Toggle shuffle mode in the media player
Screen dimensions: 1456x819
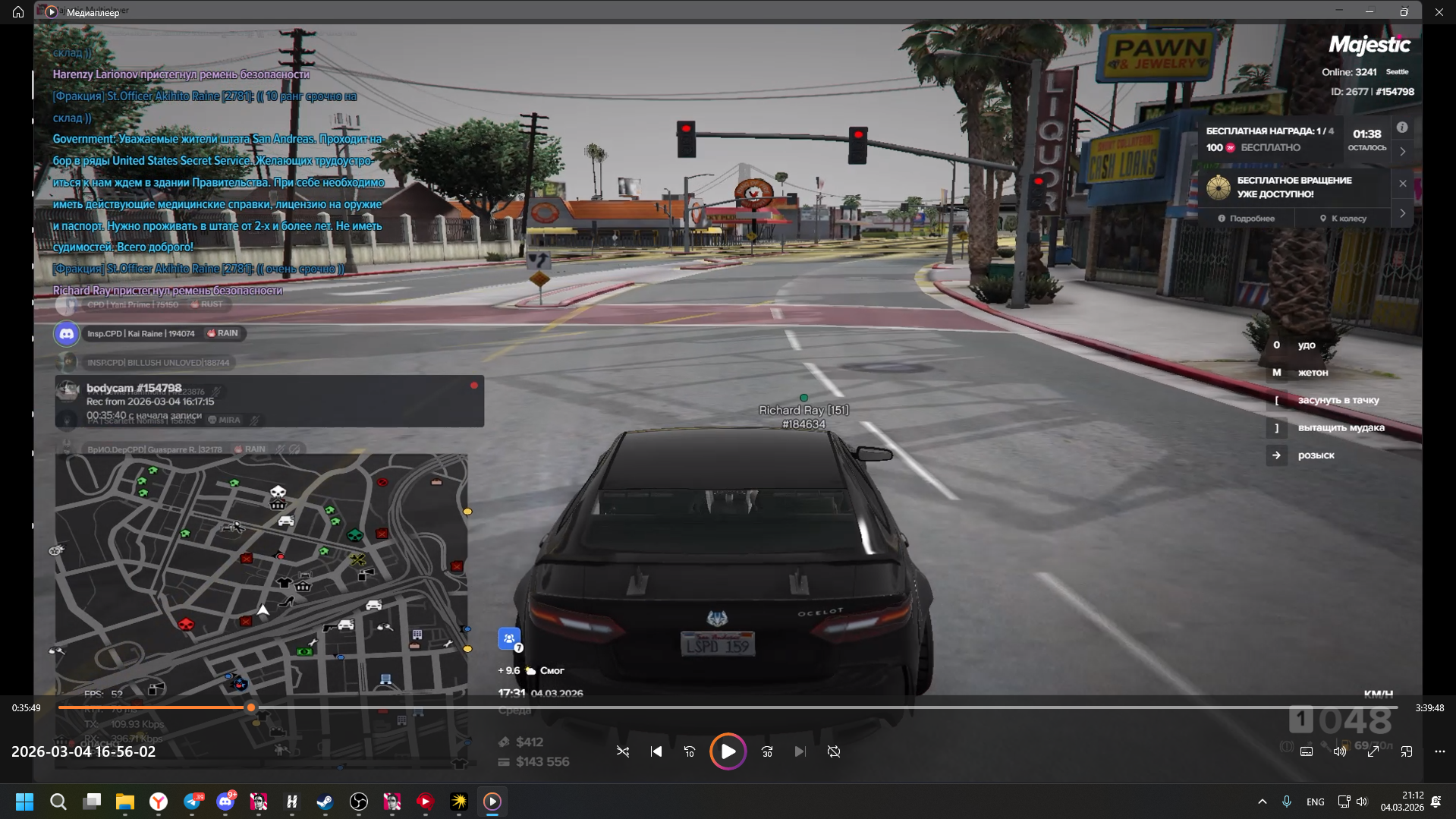623,751
